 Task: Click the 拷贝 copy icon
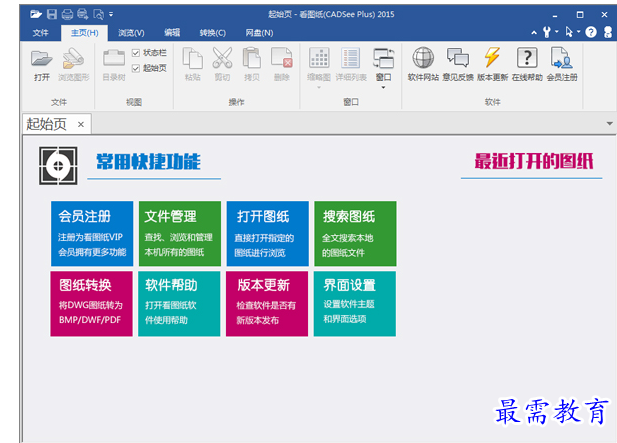[x=252, y=58]
